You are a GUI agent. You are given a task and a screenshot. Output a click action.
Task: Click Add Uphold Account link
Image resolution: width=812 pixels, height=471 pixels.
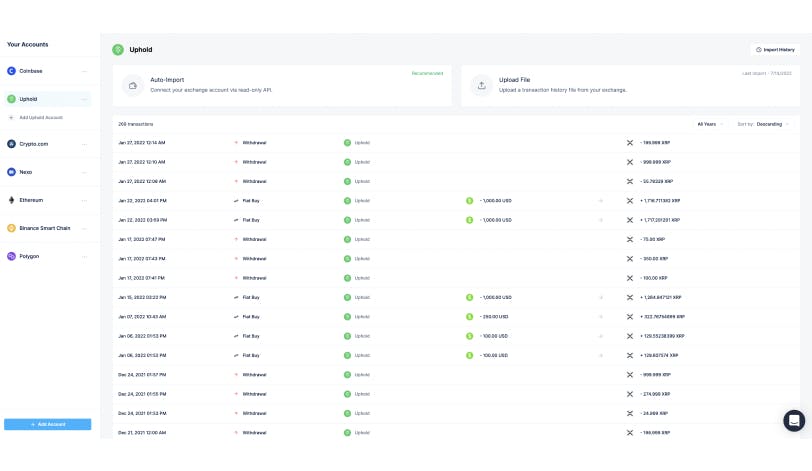[36, 117]
